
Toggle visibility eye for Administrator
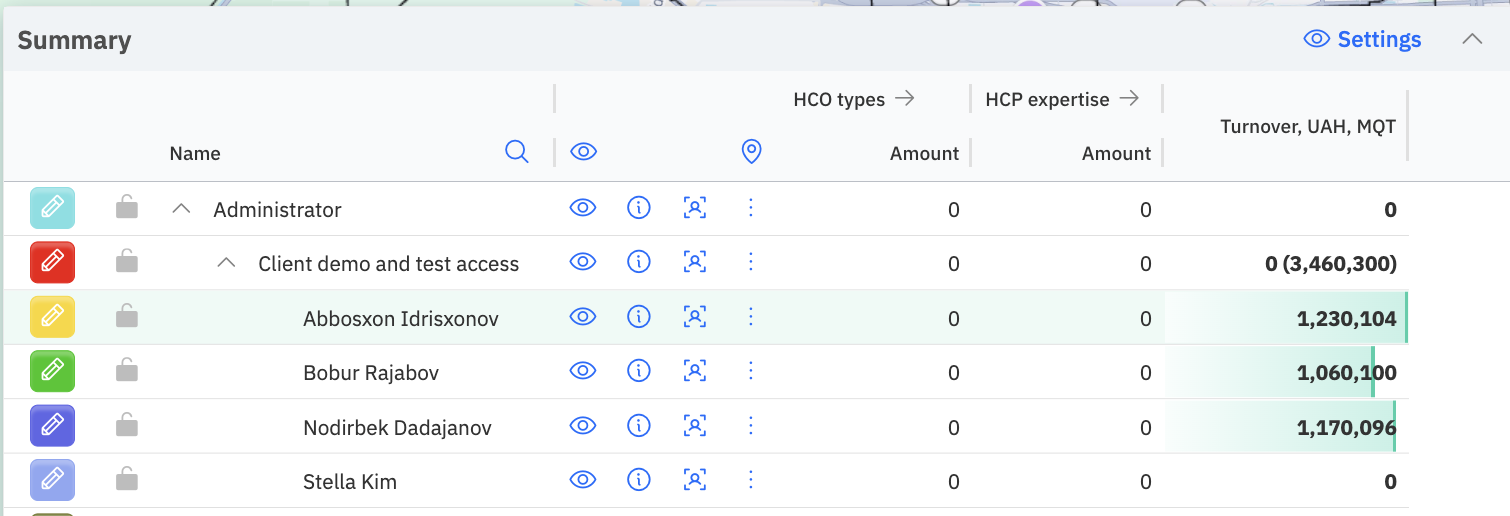tap(583, 208)
